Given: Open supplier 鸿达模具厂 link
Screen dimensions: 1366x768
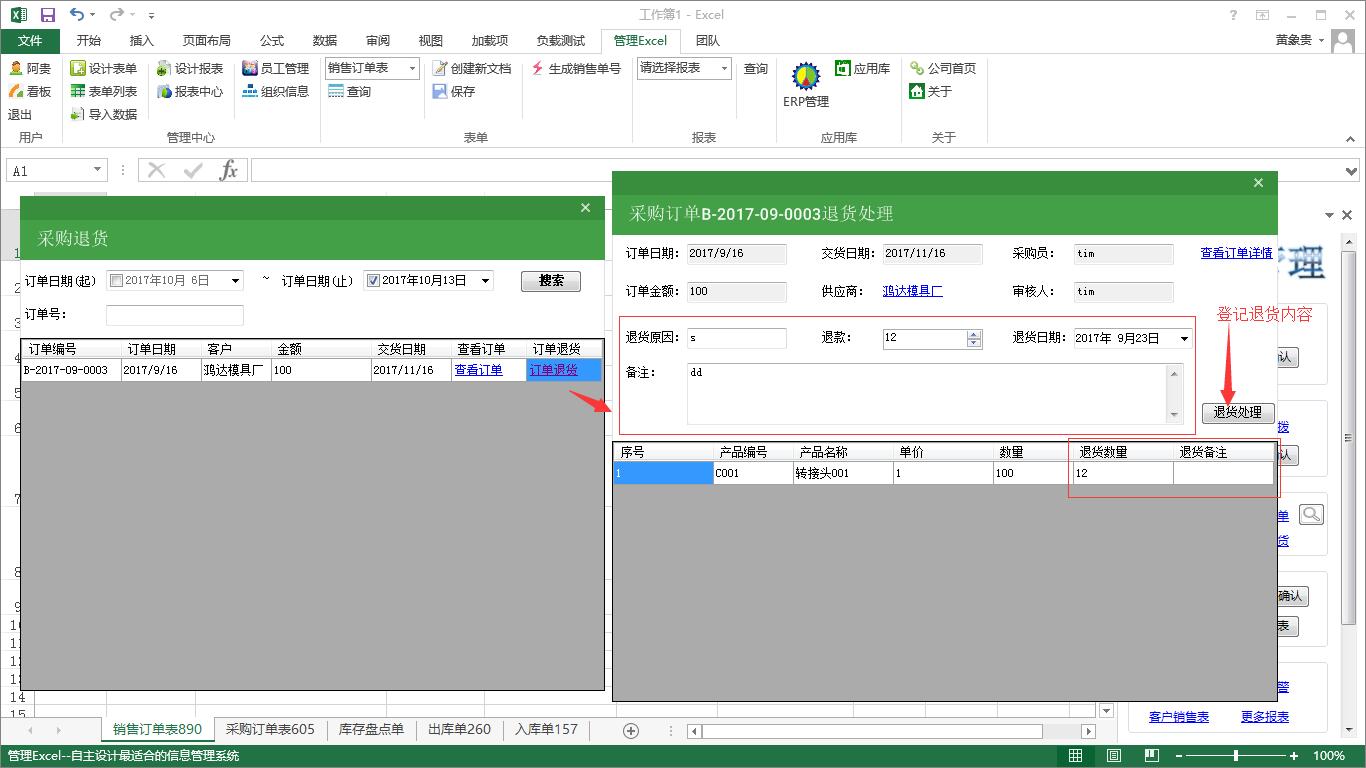Looking at the screenshot, I should click(x=912, y=291).
